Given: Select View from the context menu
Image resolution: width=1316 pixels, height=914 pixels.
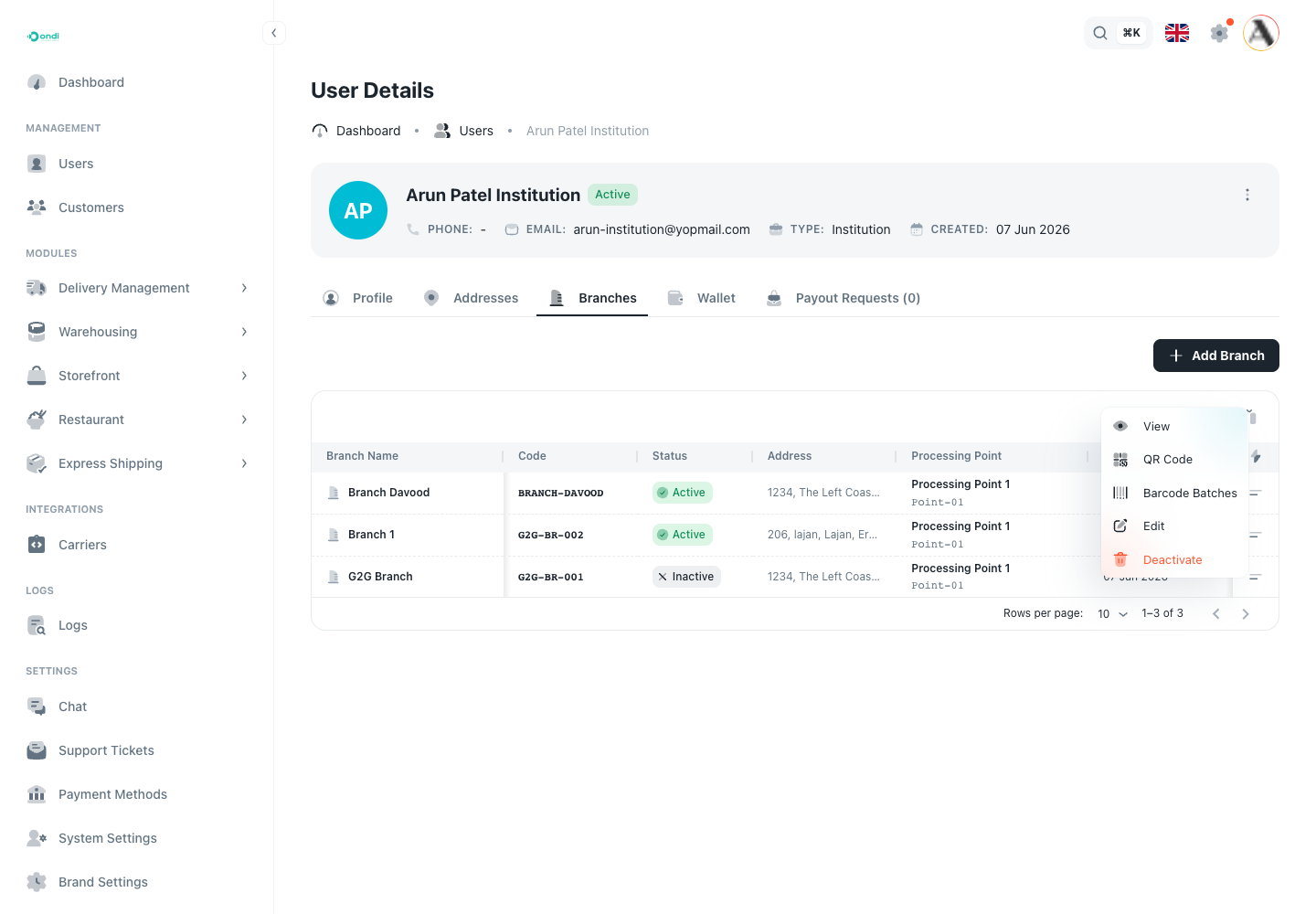Looking at the screenshot, I should pos(1174,427).
